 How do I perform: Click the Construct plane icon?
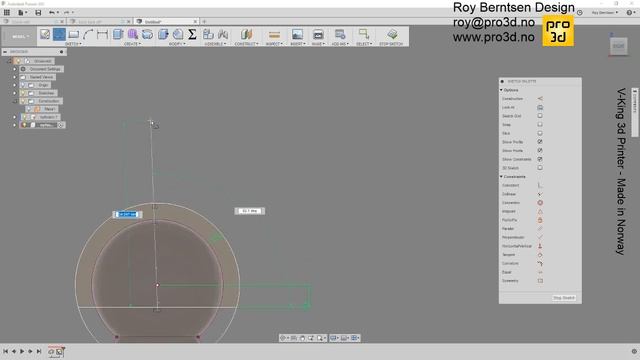246,34
